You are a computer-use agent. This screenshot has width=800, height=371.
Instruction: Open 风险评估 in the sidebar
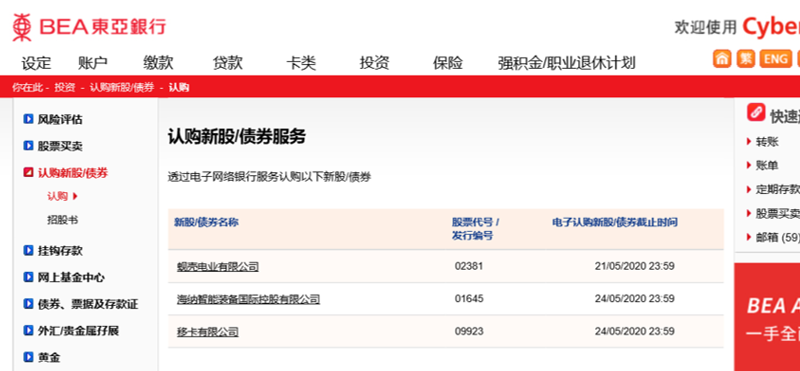tap(60, 120)
